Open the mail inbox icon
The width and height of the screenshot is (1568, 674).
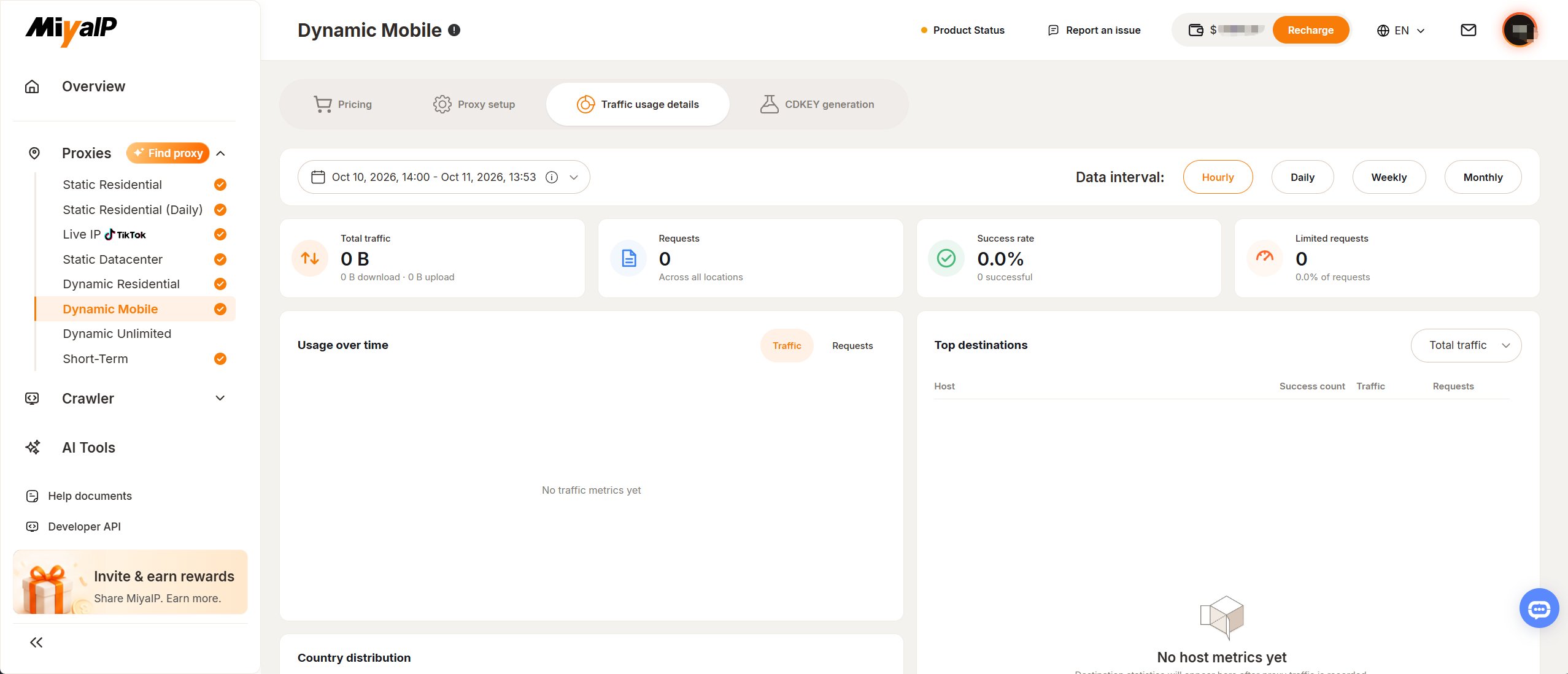(x=1468, y=30)
